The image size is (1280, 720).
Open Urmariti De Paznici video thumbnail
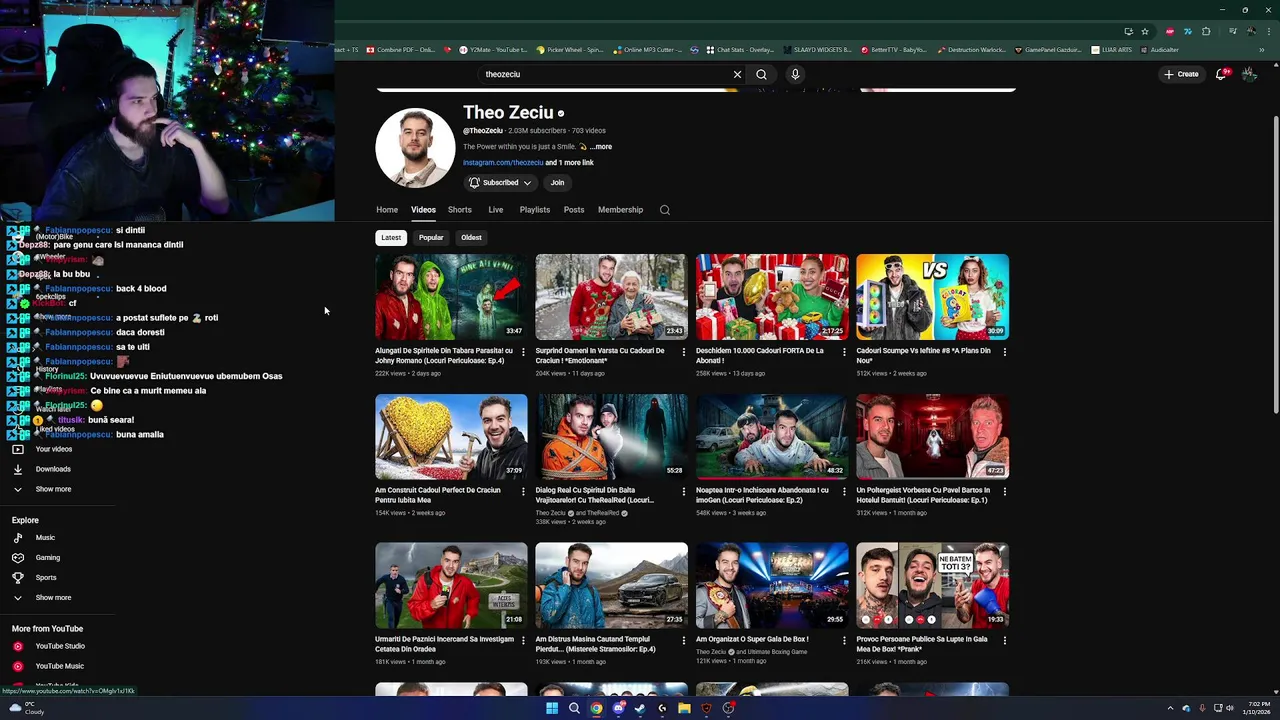[451, 585]
